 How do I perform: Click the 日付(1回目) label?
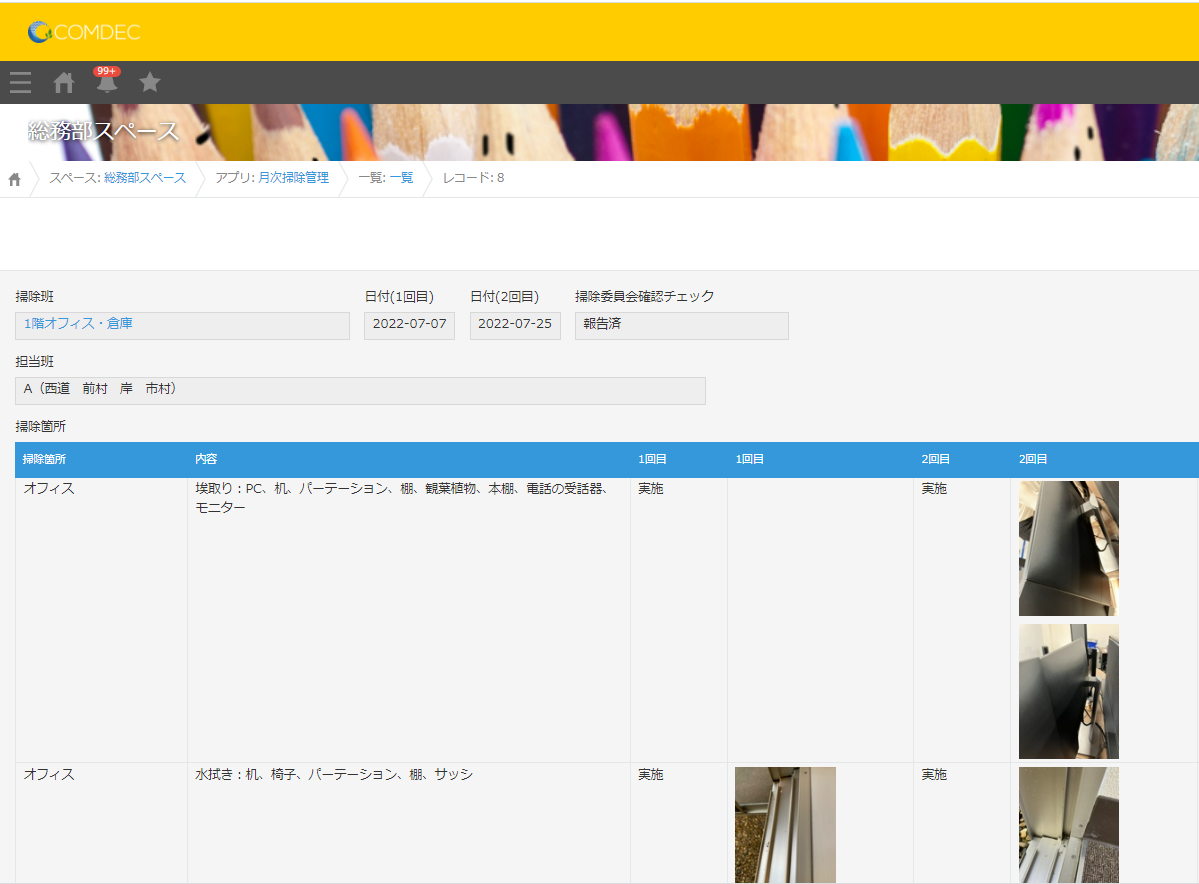click(x=399, y=296)
